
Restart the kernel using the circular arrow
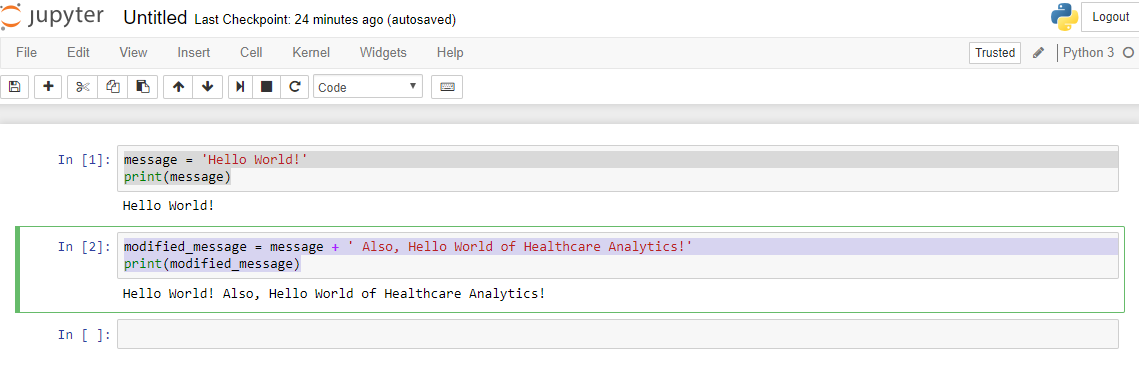[x=294, y=87]
